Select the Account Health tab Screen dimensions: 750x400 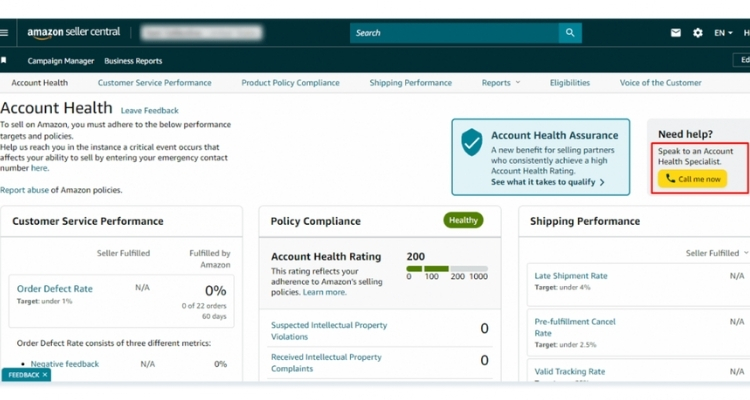40,83
